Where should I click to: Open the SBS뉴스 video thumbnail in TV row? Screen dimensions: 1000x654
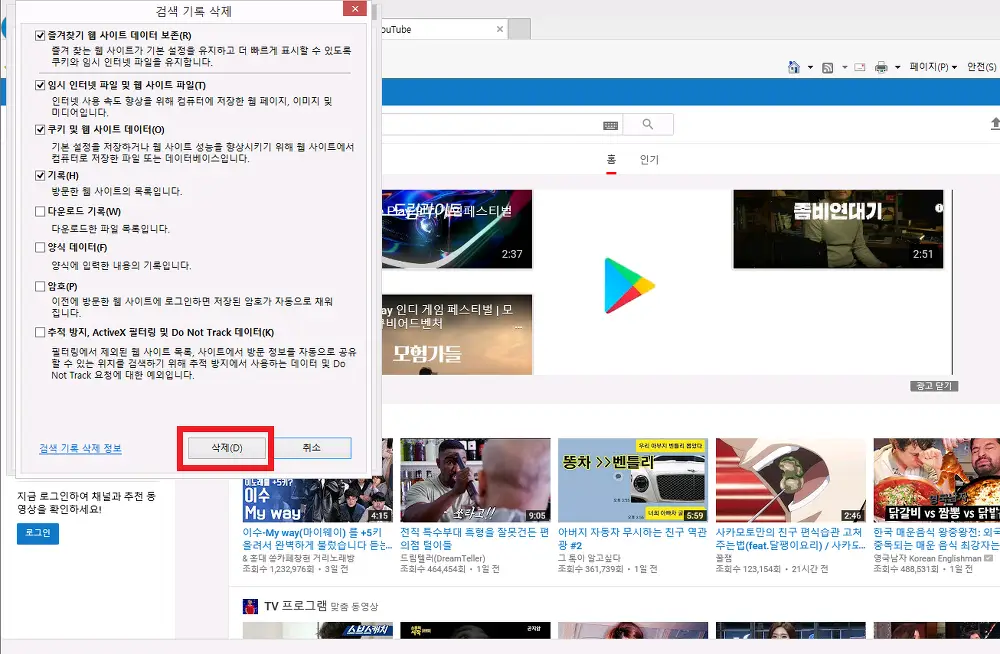click(x=318, y=630)
